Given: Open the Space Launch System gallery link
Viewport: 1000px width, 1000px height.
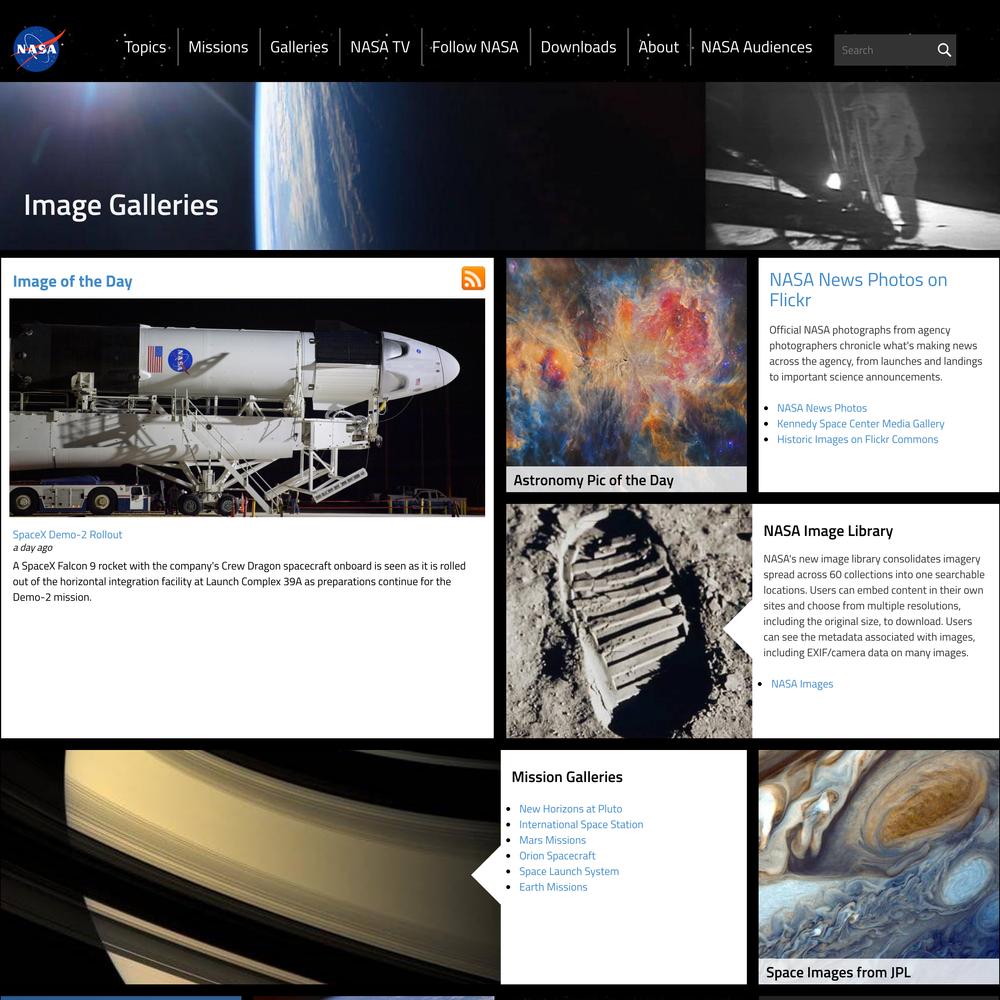Looking at the screenshot, I should point(569,871).
